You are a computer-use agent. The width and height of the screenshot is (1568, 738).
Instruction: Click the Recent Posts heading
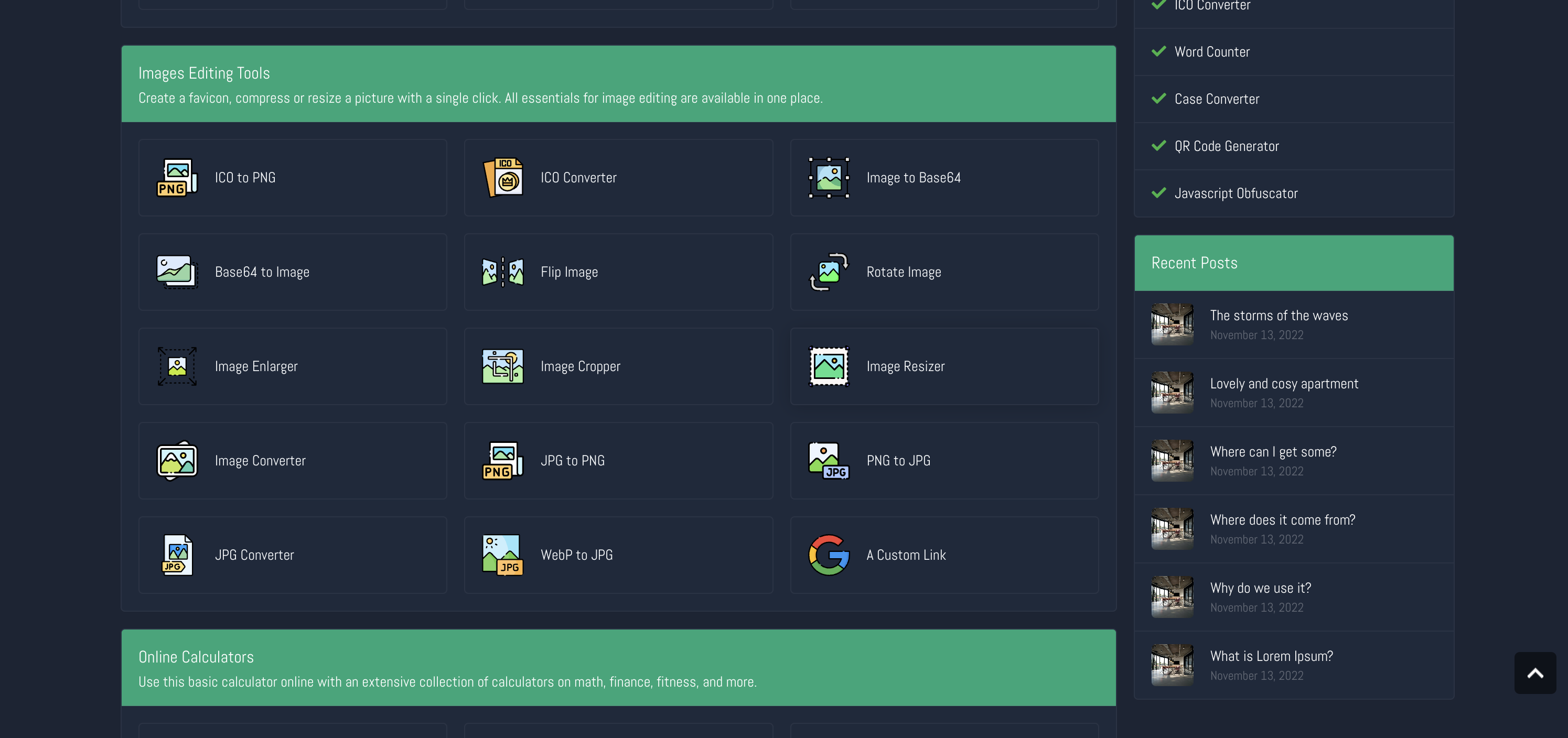pos(1194,263)
